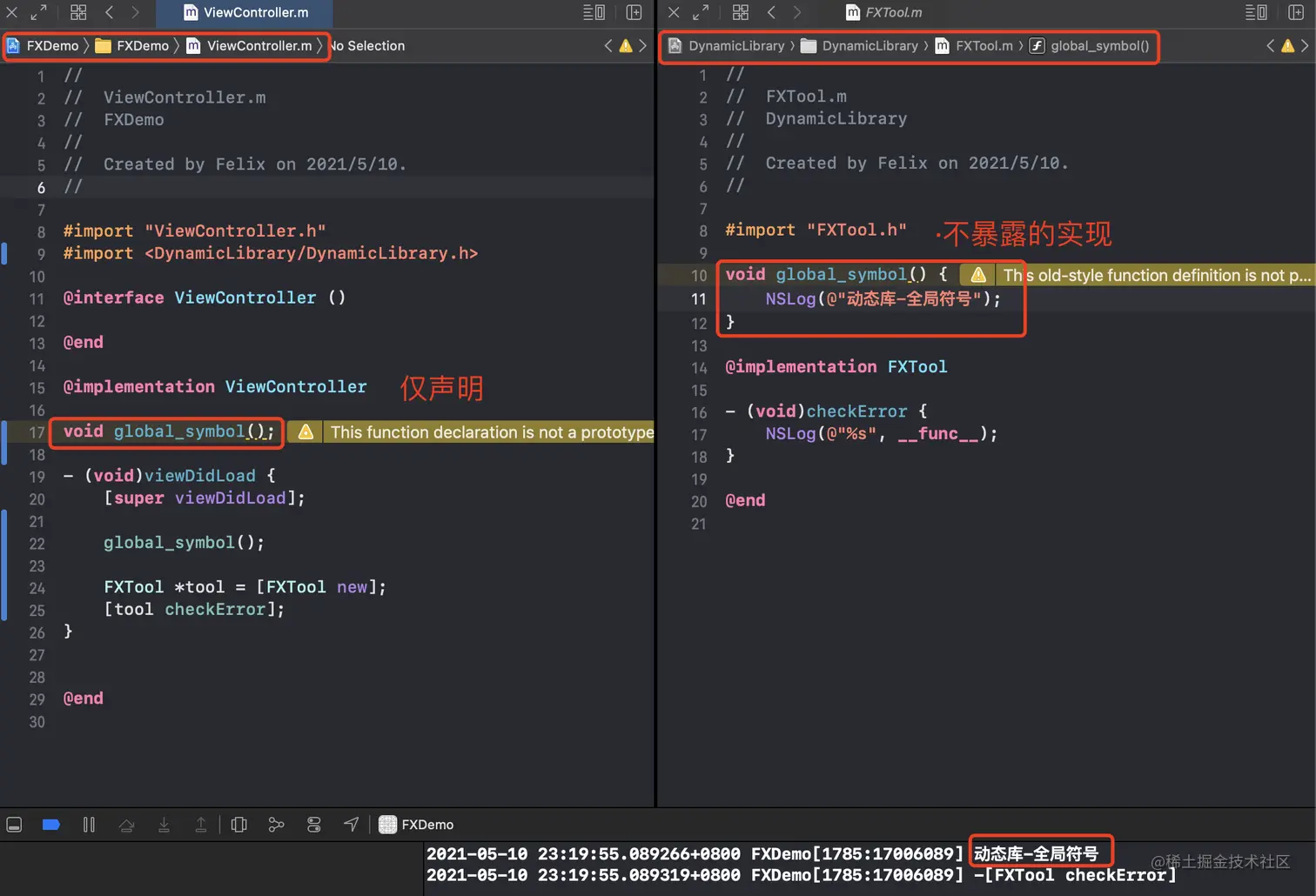Click Step Over debug button

tap(126, 825)
